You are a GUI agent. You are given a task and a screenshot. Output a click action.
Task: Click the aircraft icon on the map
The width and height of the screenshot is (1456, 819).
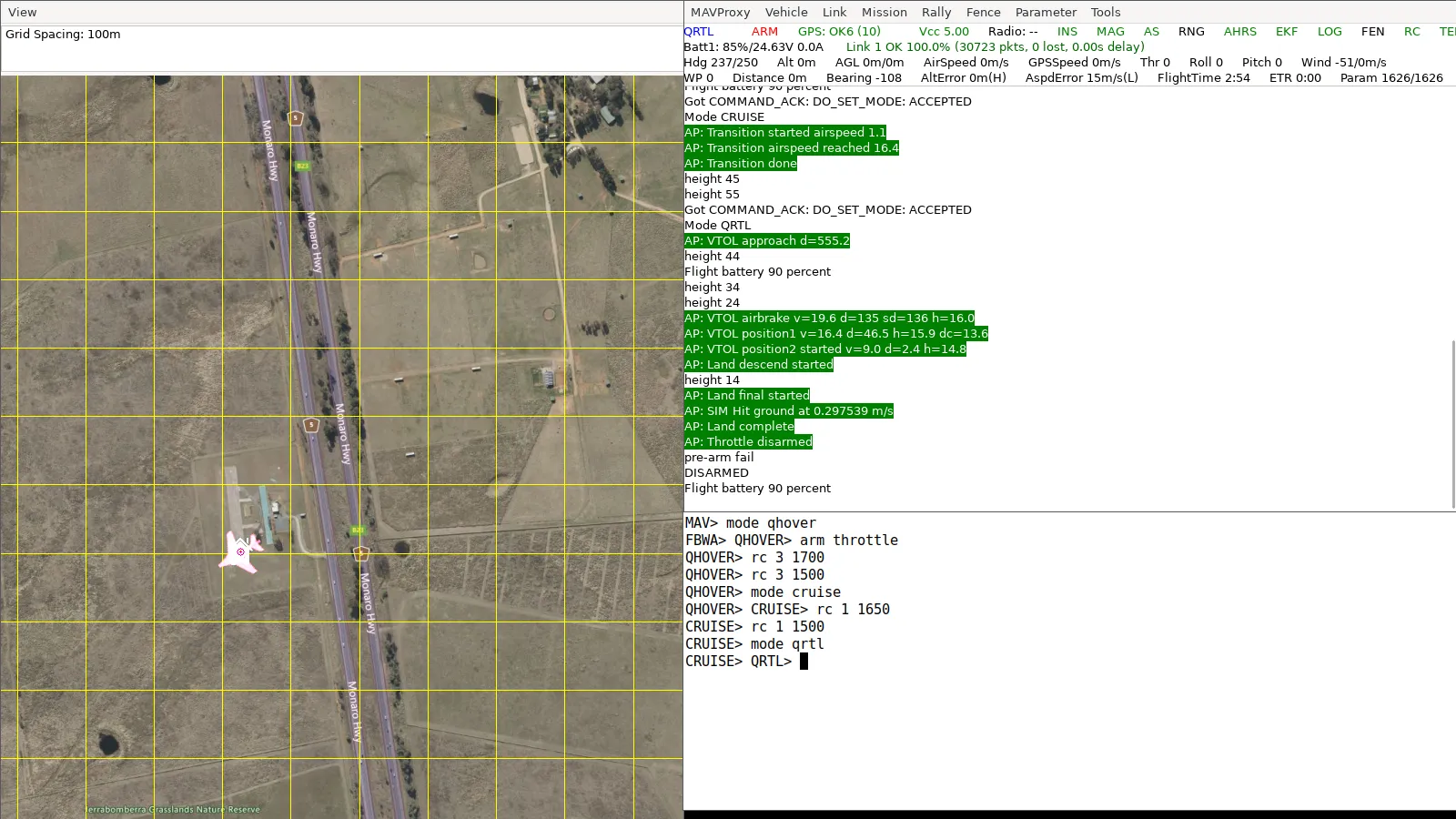241,551
